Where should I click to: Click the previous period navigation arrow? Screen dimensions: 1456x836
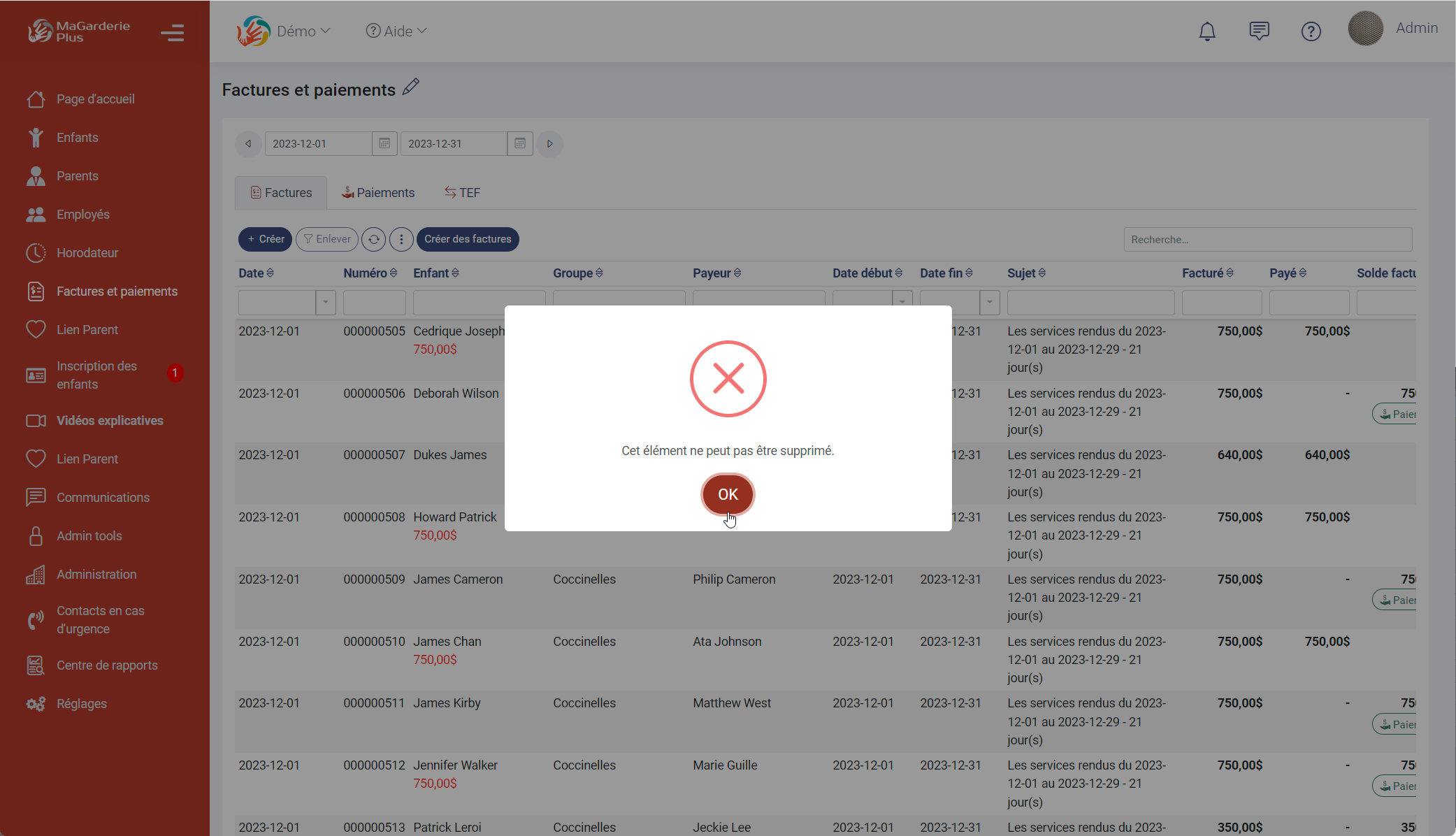coord(248,143)
